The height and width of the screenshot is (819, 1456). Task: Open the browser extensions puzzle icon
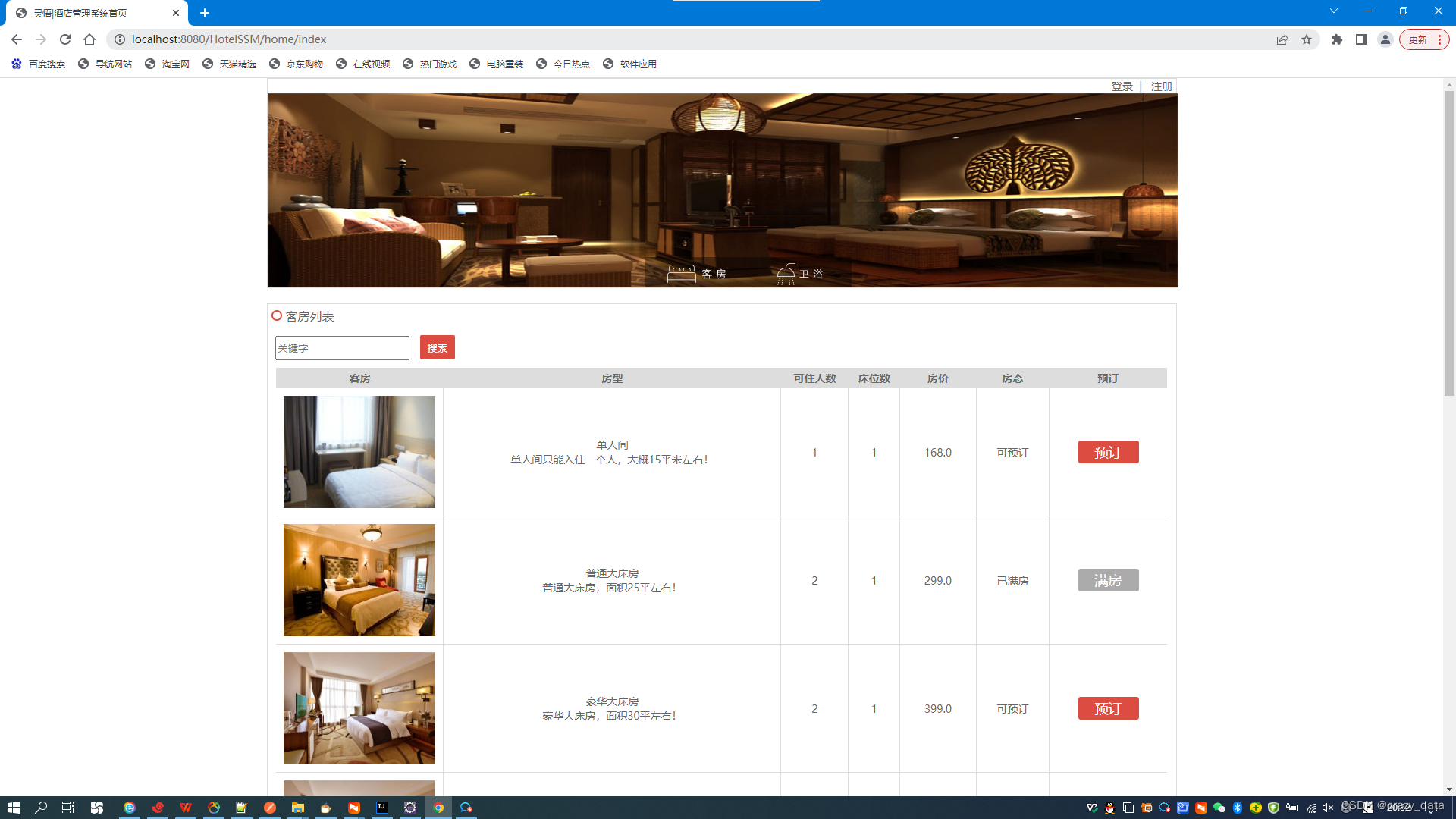pos(1337,39)
